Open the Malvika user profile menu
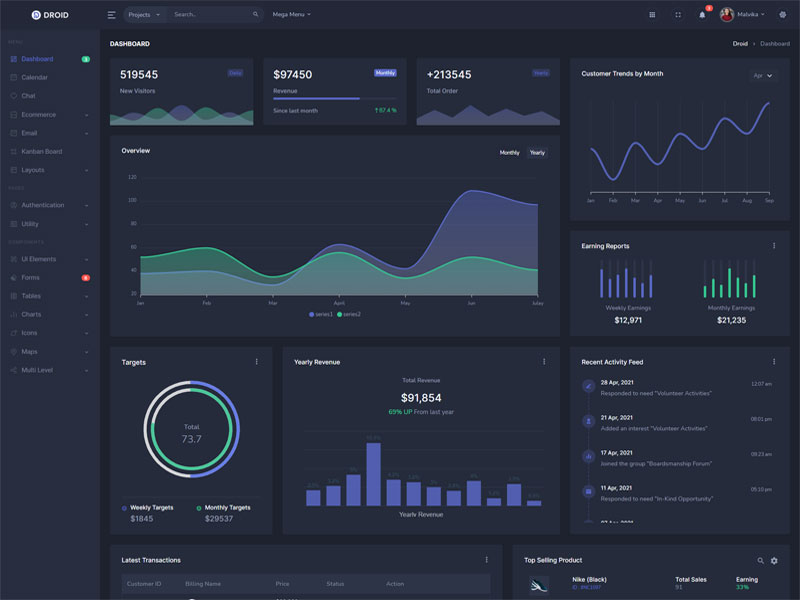This screenshot has height=600, width=800. (745, 15)
